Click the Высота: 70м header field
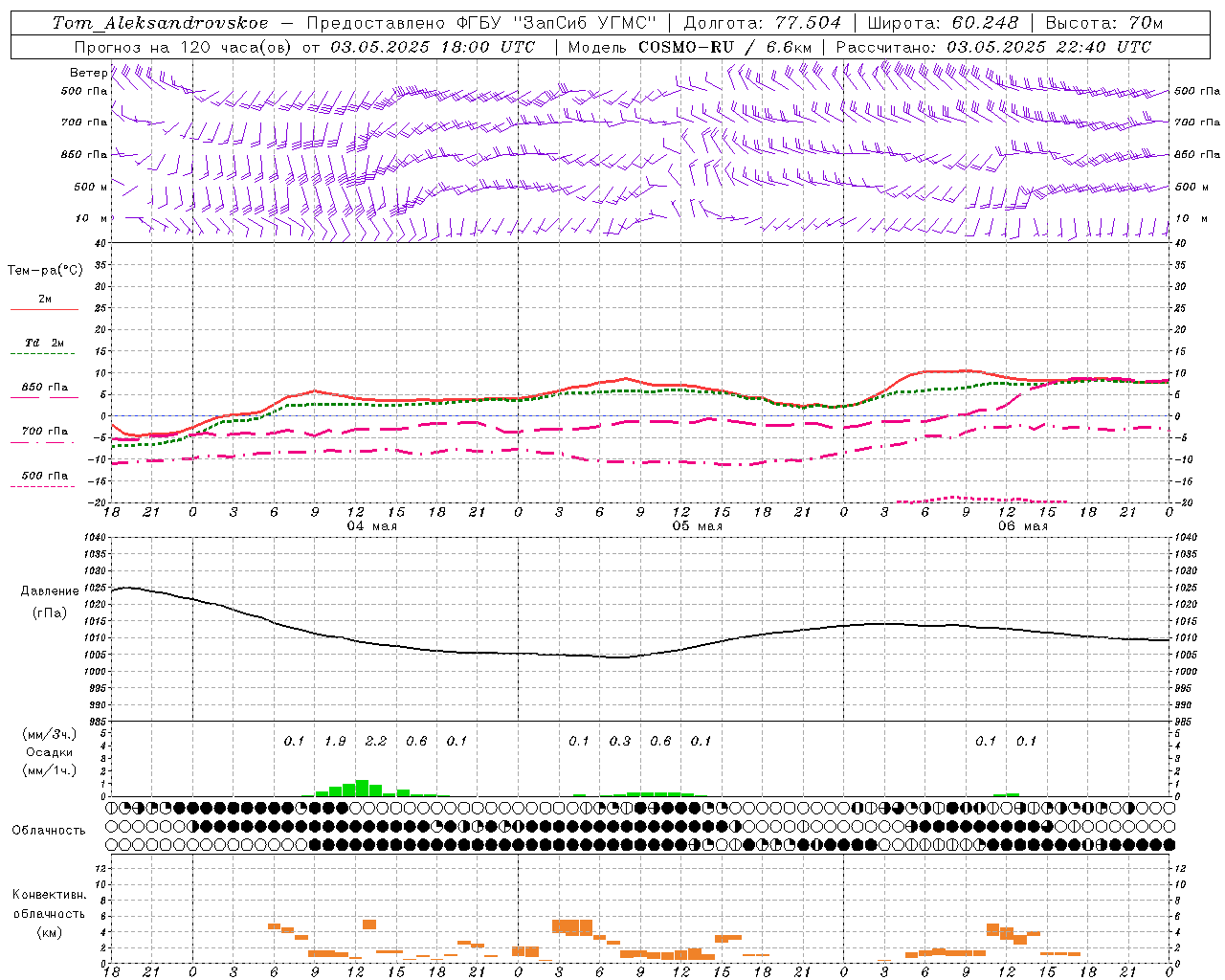The height and width of the screenshot is (980, 1225). coord(1104,23)
